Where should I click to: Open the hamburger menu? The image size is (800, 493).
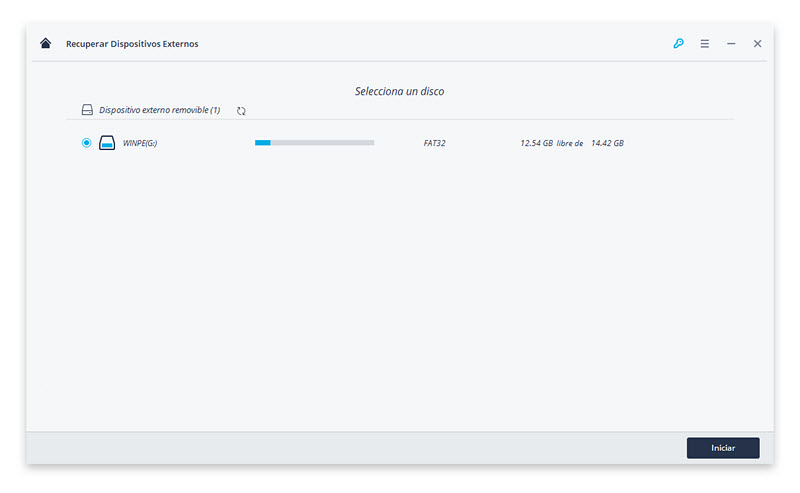pos(705,44)
